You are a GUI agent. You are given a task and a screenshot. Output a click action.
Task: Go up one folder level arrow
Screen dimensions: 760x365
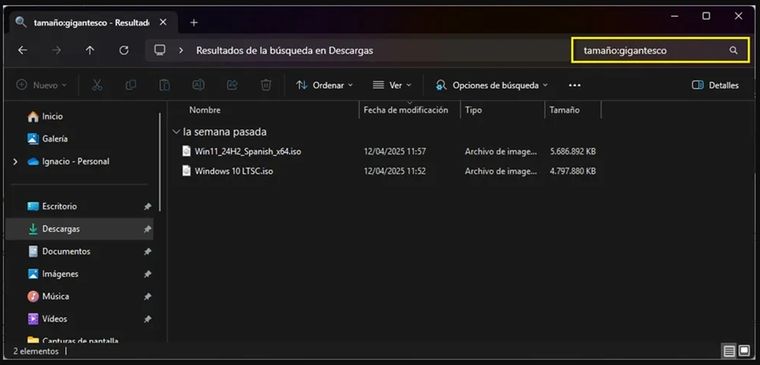click(x=90, y=50)
